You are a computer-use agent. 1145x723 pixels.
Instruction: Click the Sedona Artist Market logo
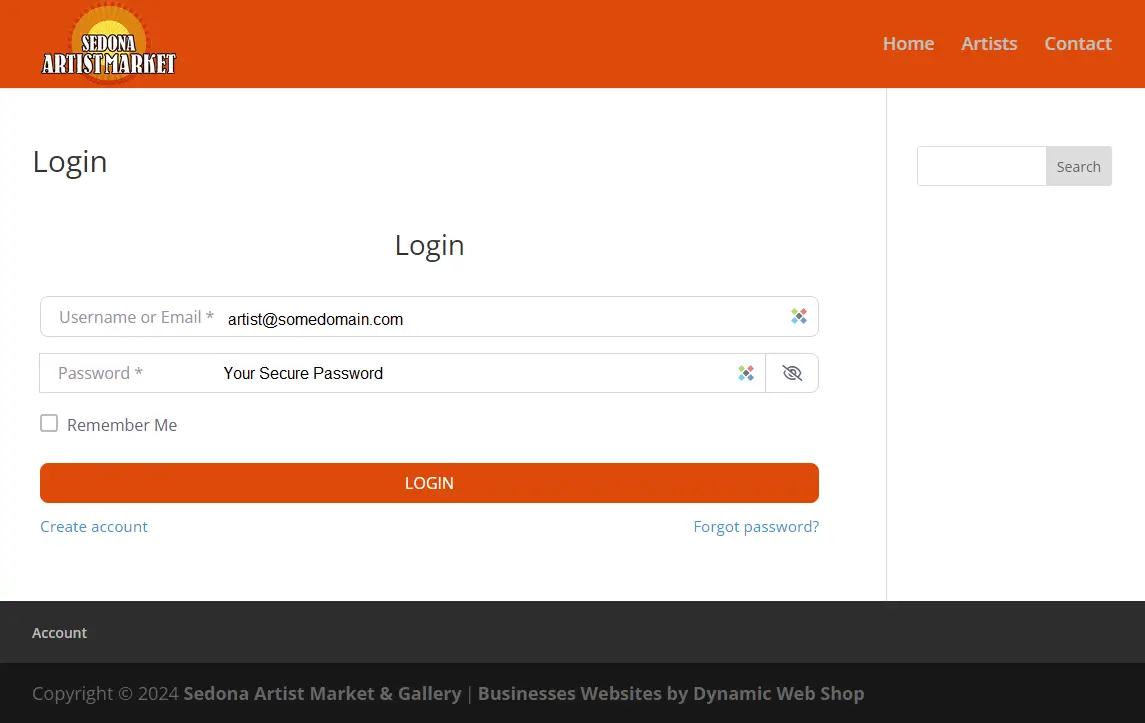pyautogui.click(x=108, y=44)
